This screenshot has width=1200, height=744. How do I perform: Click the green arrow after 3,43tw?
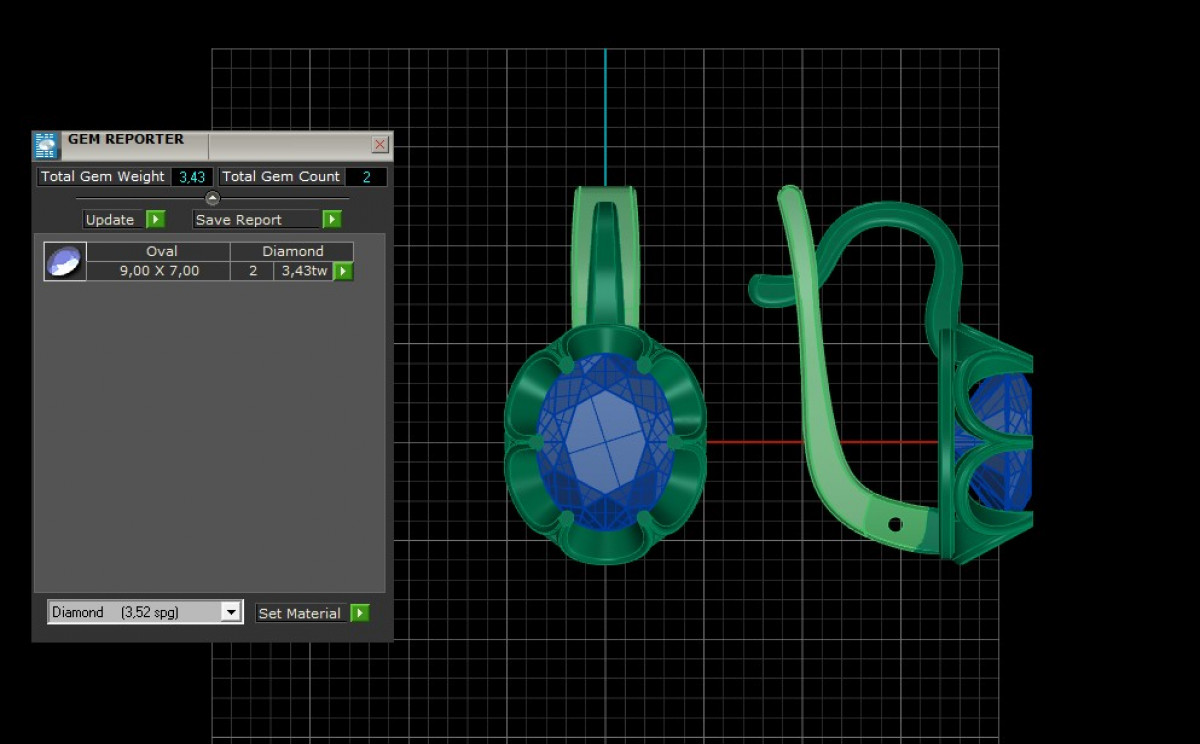(x=343, y=271)
